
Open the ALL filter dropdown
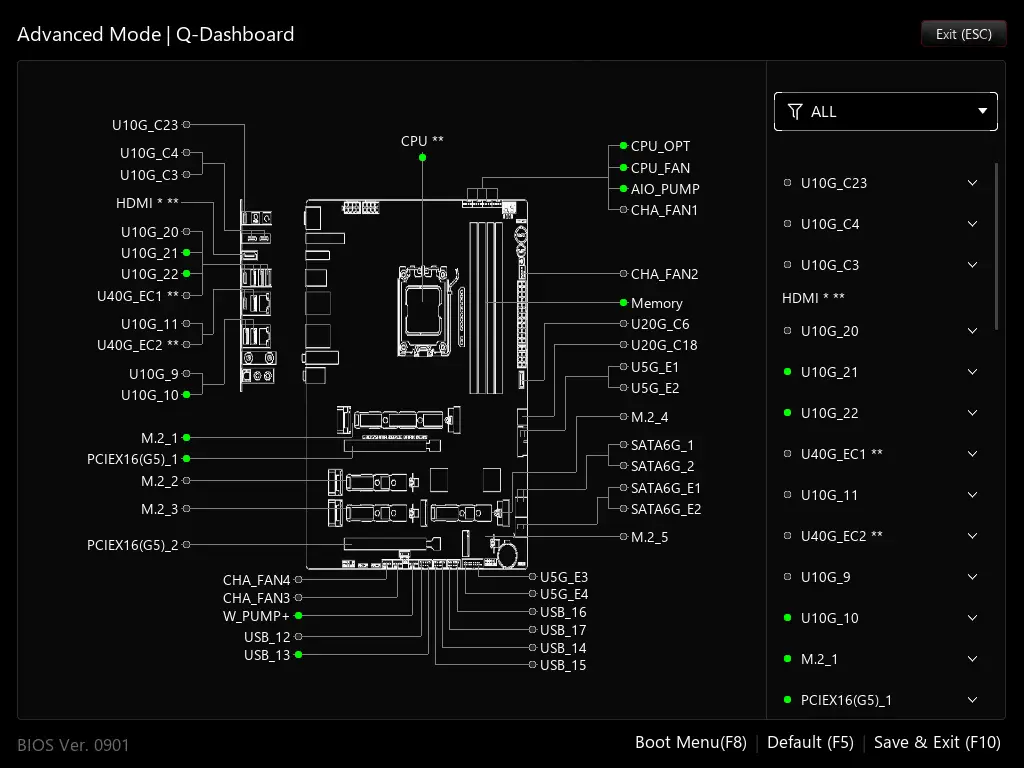(886, 112)
